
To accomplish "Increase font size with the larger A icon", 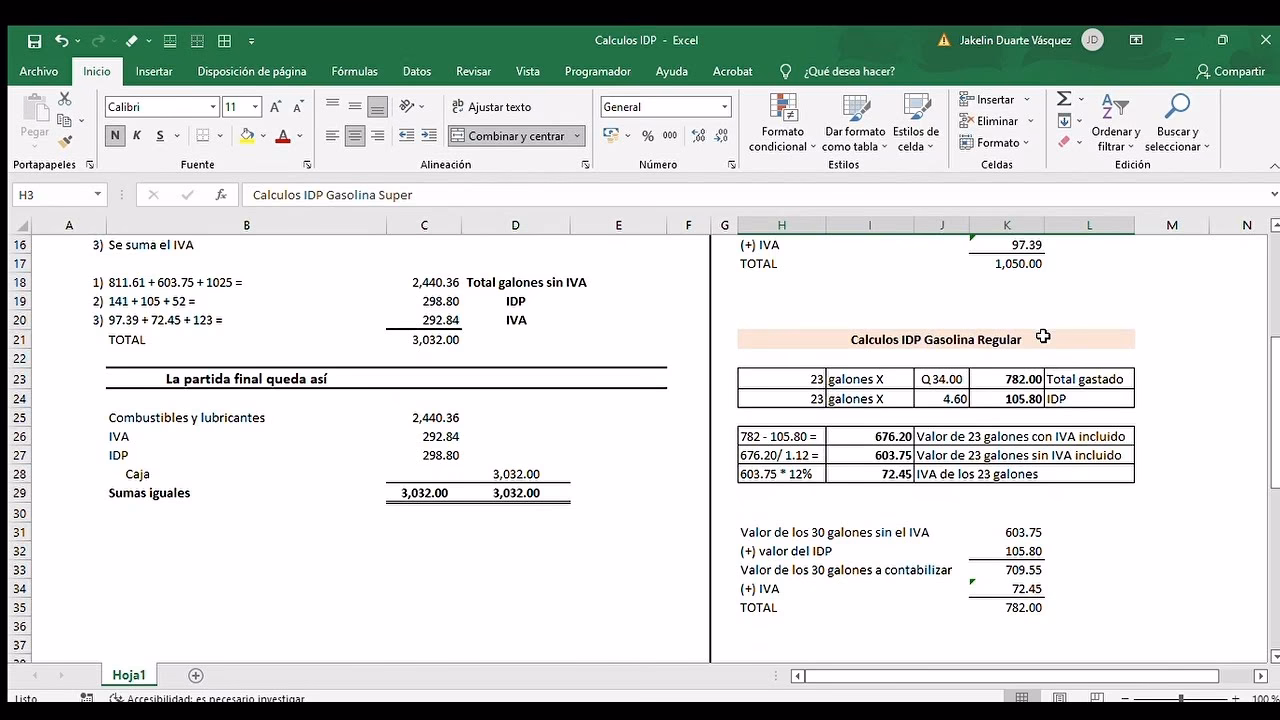I will 275,107.
